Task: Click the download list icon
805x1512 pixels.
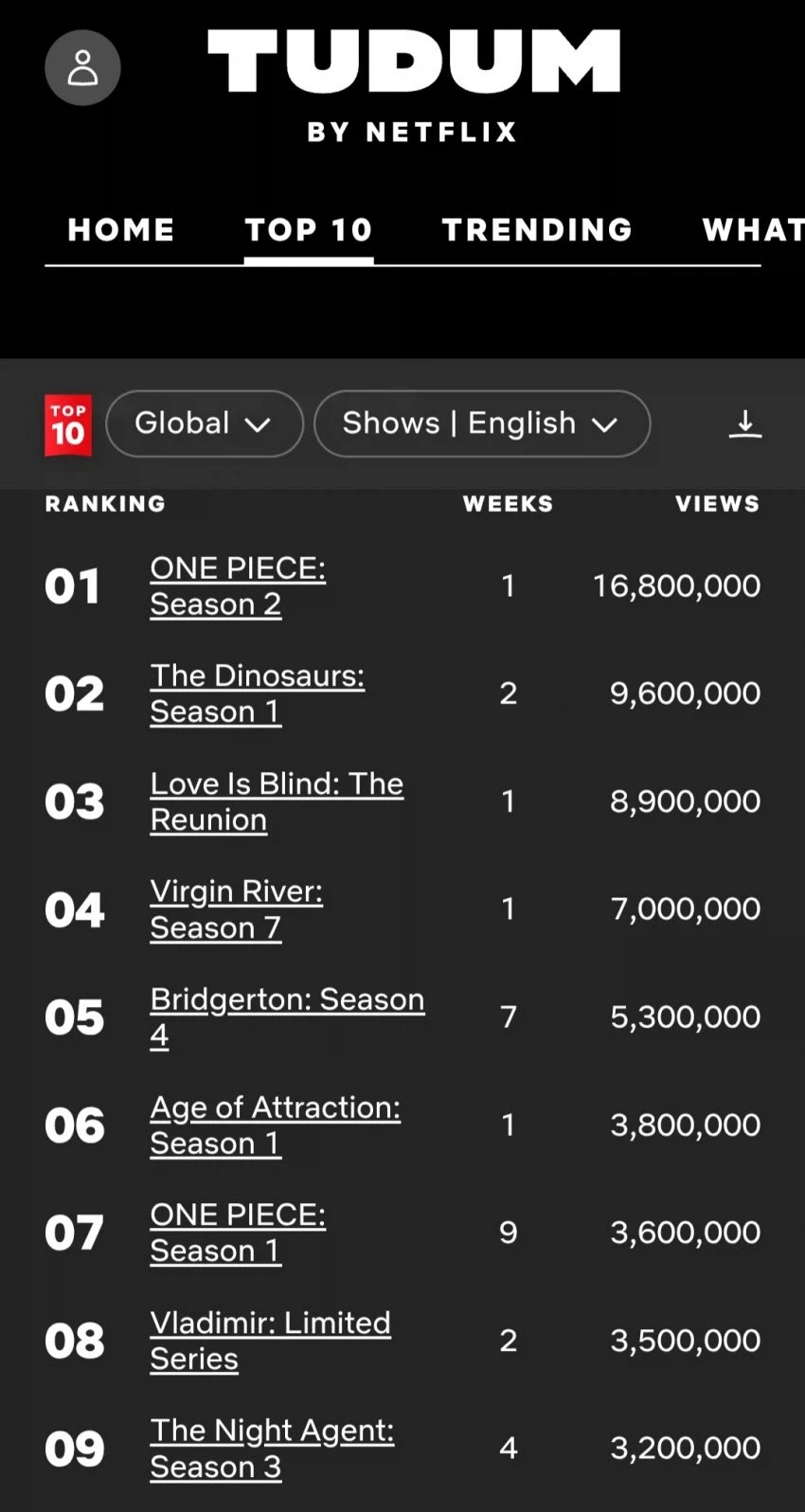Action: click(744, 423)
